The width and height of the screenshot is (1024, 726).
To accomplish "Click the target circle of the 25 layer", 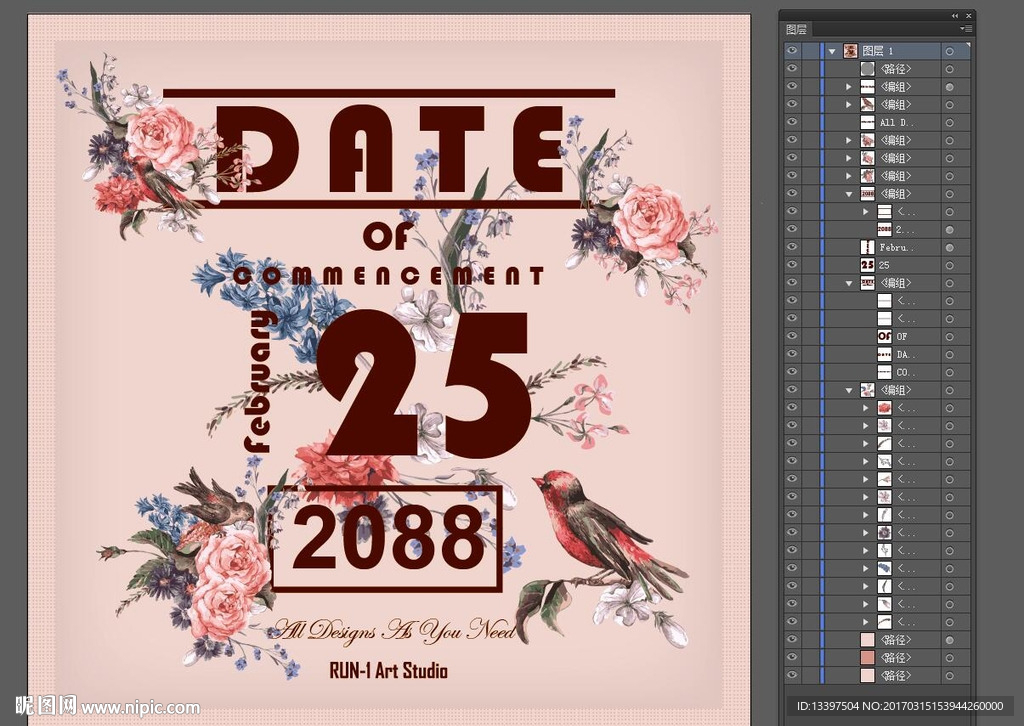I will click(x=949, y=265).
